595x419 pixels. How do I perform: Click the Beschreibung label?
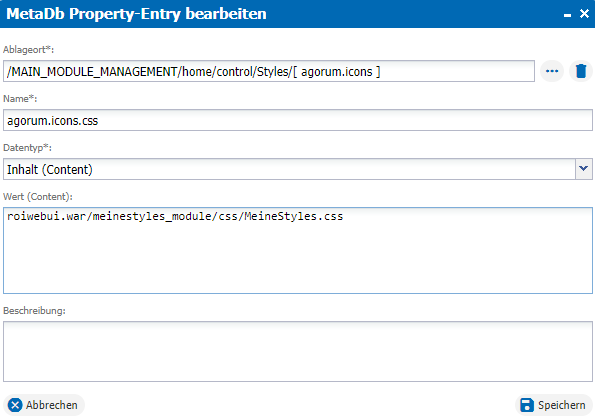pyautogui.click(x=34, y=310)
